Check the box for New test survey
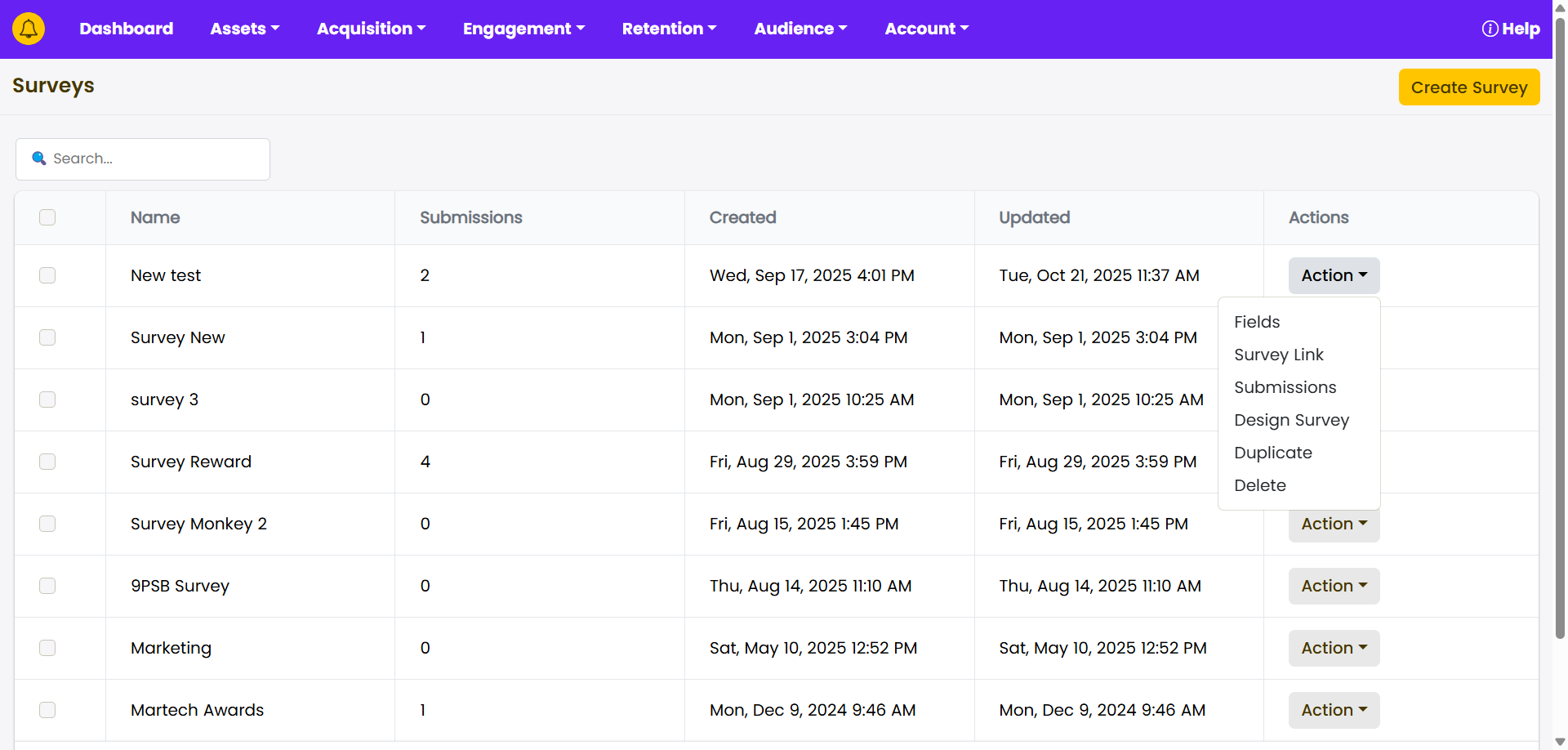 (47, 275)
